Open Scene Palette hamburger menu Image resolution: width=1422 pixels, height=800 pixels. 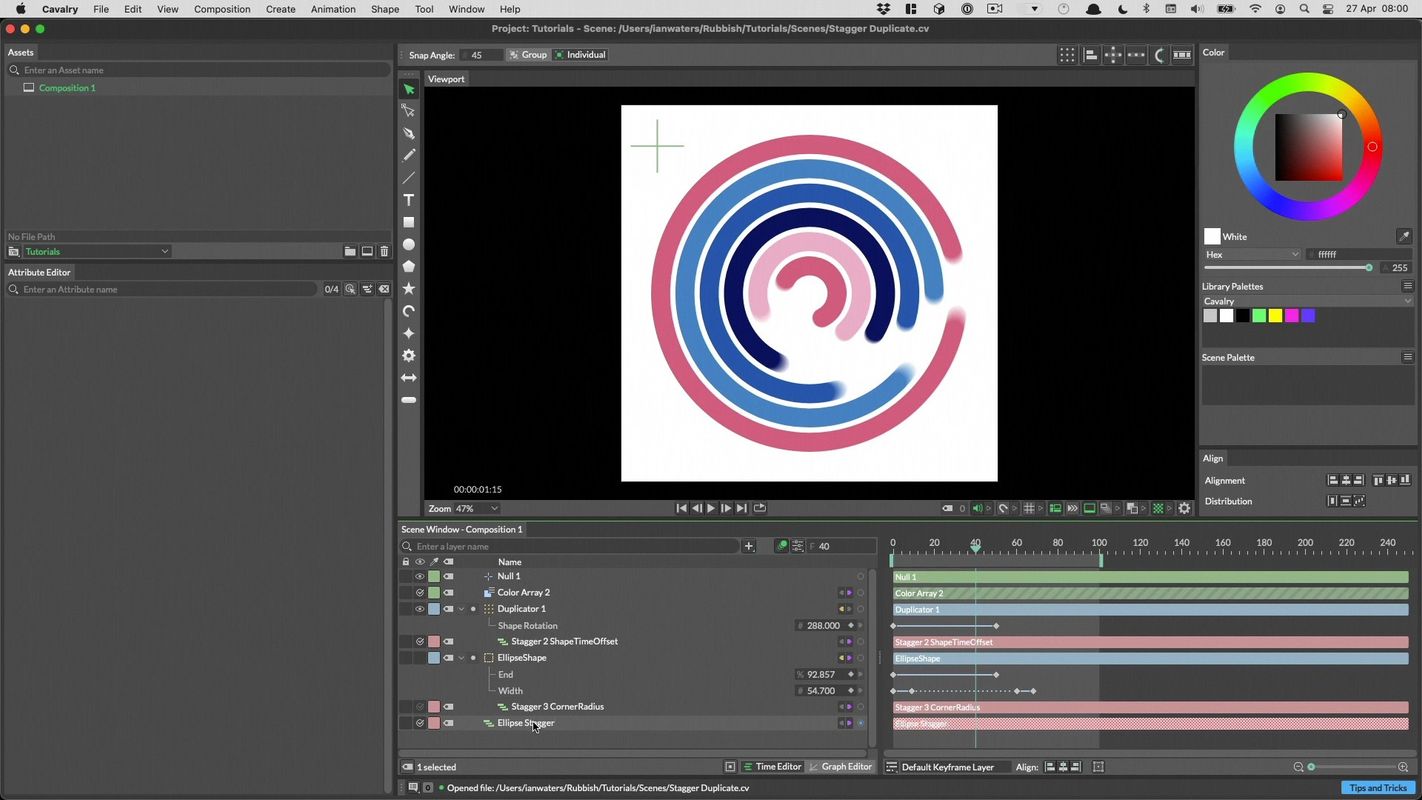(x=1408, y=357)
